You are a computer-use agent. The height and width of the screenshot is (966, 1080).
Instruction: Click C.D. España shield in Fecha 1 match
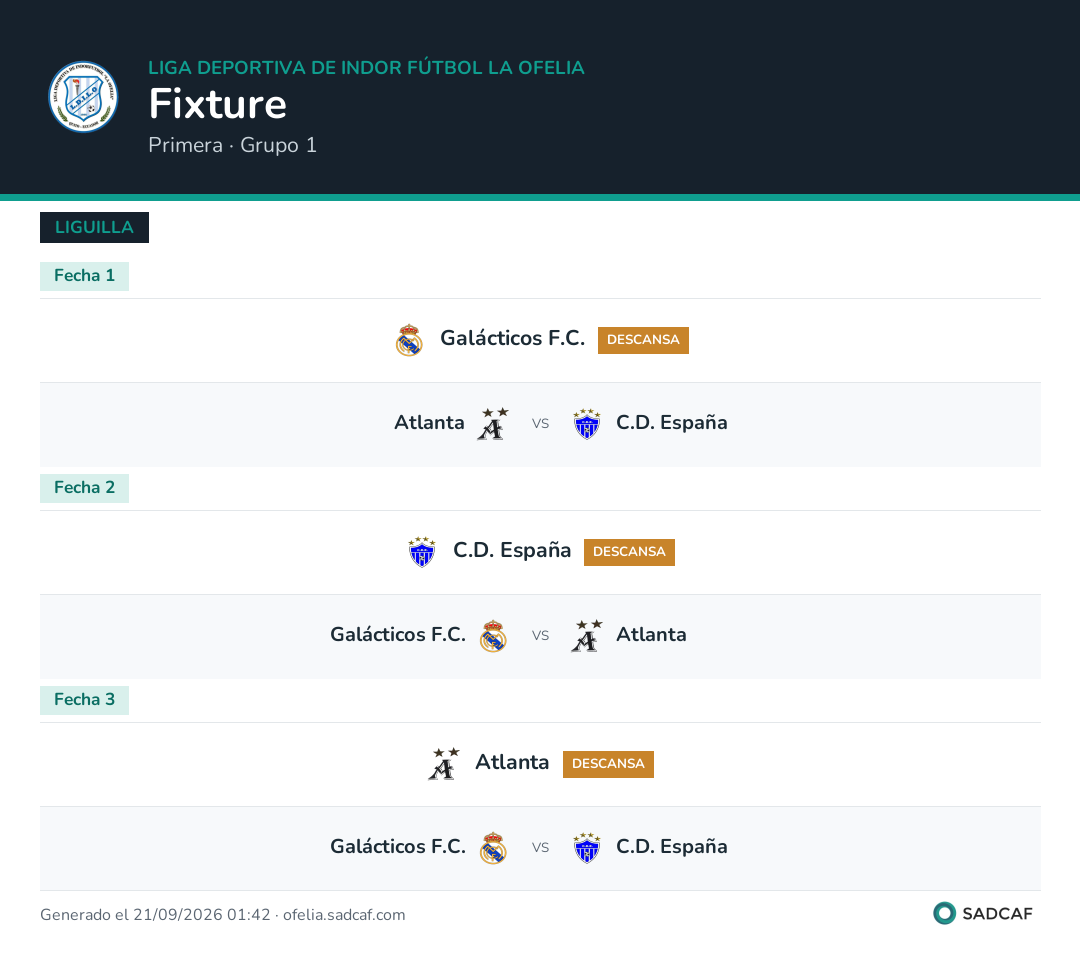(587, 424)
